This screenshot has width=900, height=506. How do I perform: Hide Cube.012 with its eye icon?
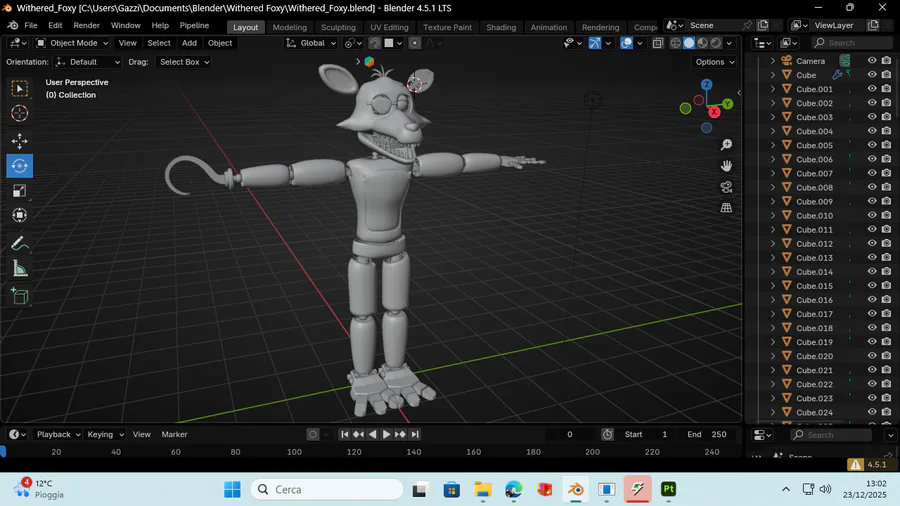tap(872, 243)
